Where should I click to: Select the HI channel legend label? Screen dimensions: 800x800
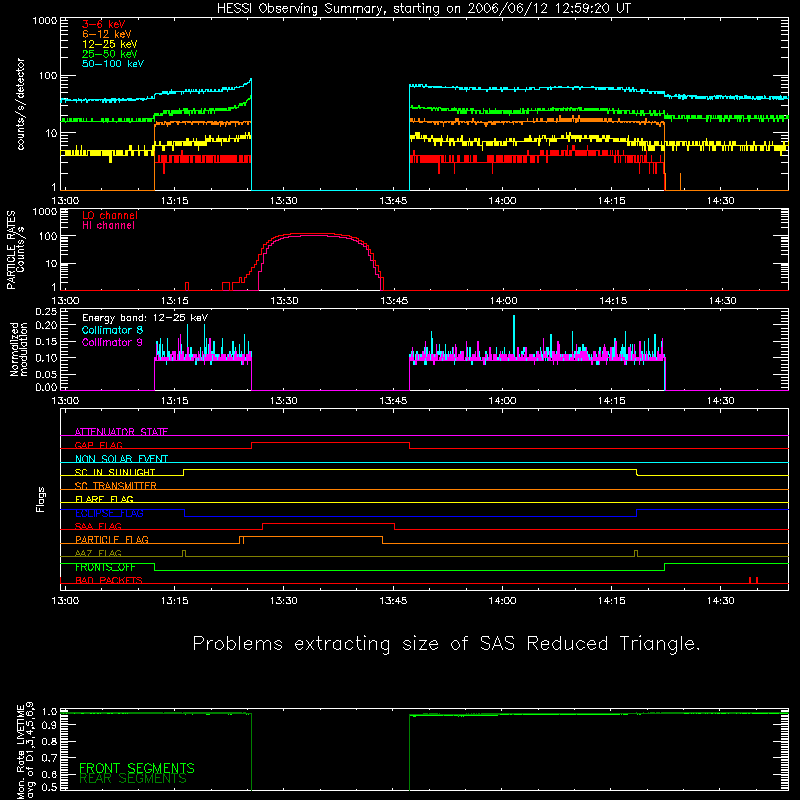[x=108, y=226]
